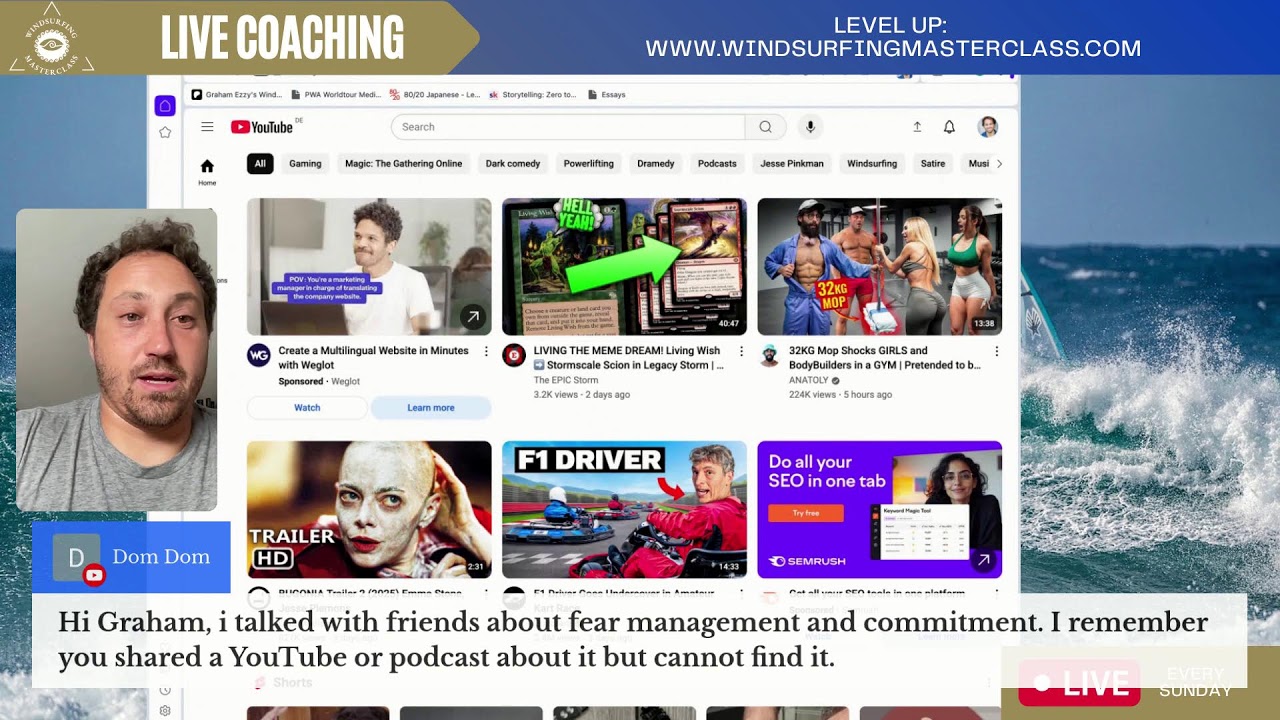Select the All filter chip

pyautogui.click(x=260, y=164)
